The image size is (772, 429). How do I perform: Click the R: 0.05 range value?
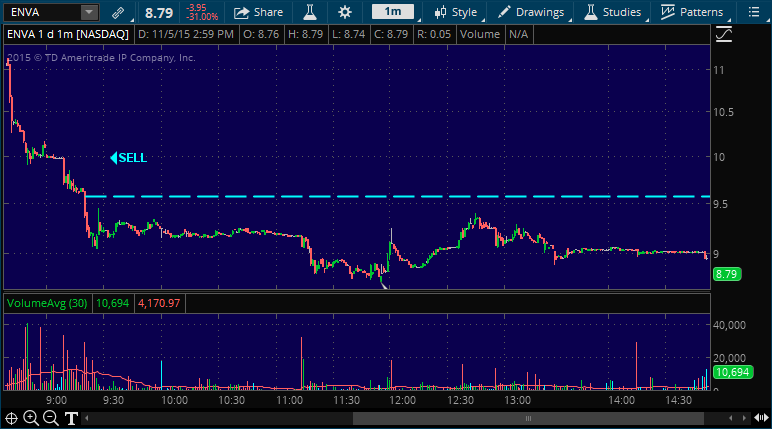(434, 34)
